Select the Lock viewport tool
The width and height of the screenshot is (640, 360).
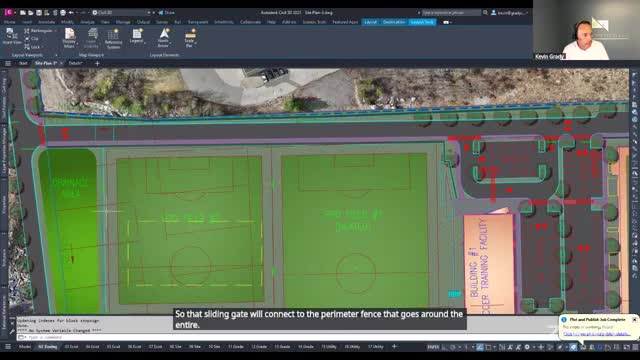click(32, 47)
